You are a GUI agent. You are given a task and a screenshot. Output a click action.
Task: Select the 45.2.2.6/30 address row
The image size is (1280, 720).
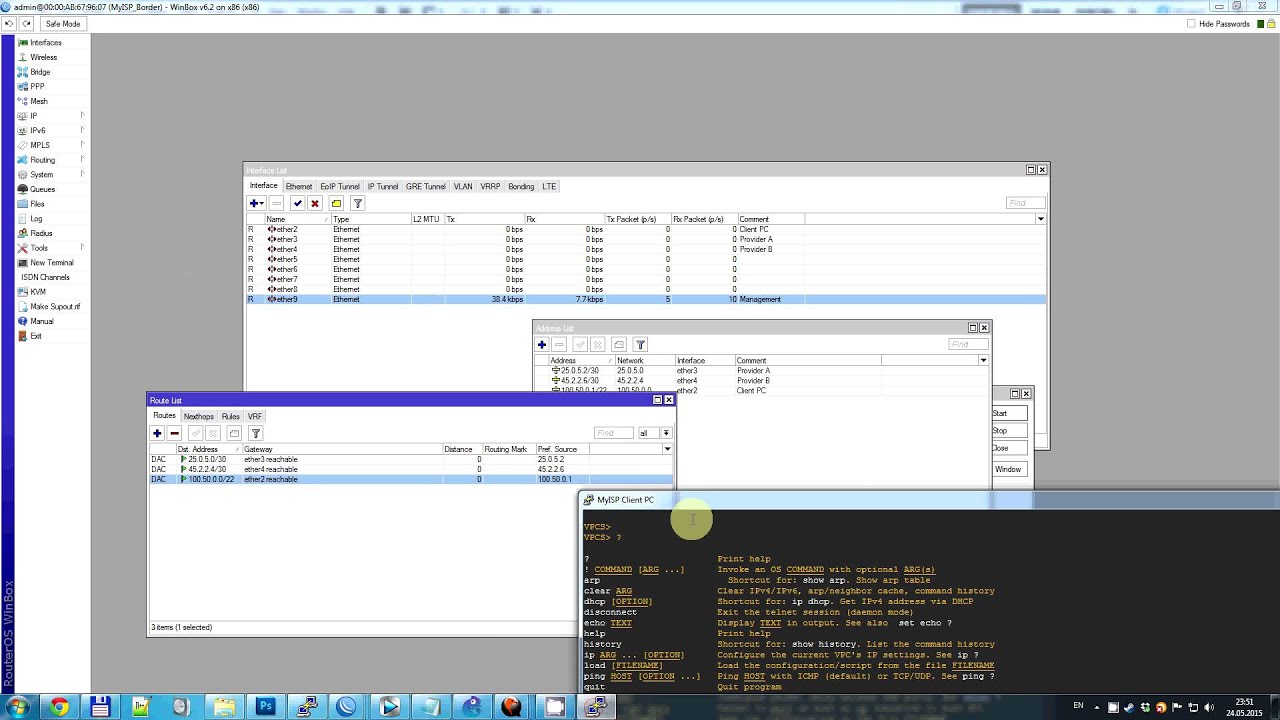(x=761, y=381)
